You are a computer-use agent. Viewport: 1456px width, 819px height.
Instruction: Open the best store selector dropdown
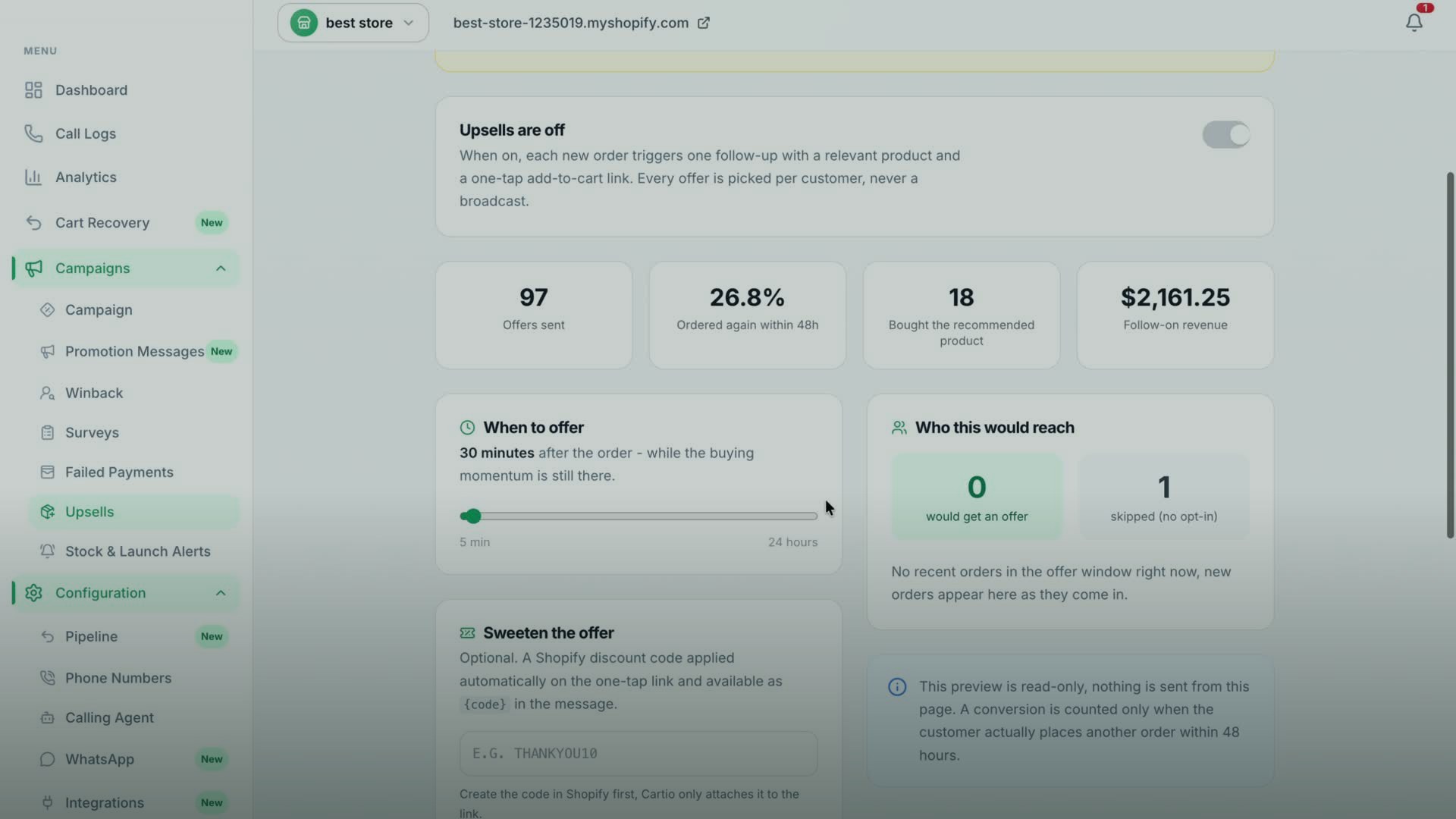pyautogui.click(x=353, y=23)
